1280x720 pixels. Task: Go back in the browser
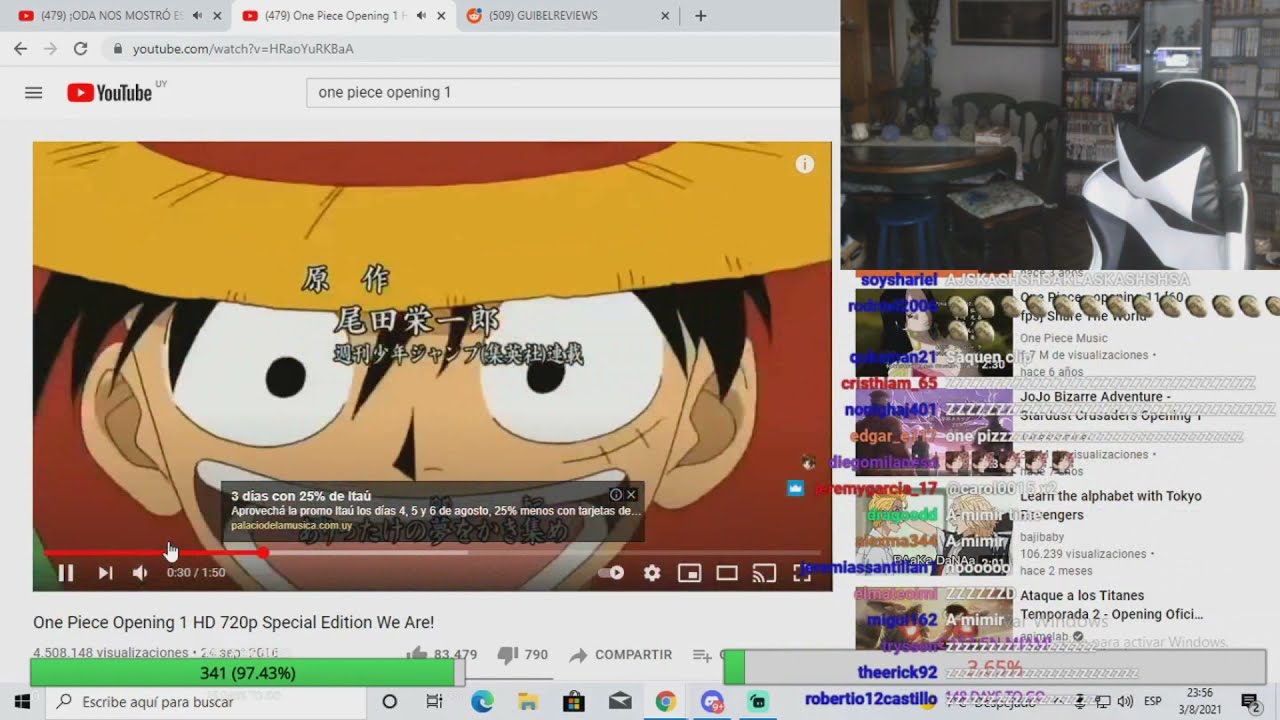click(20, 48)
